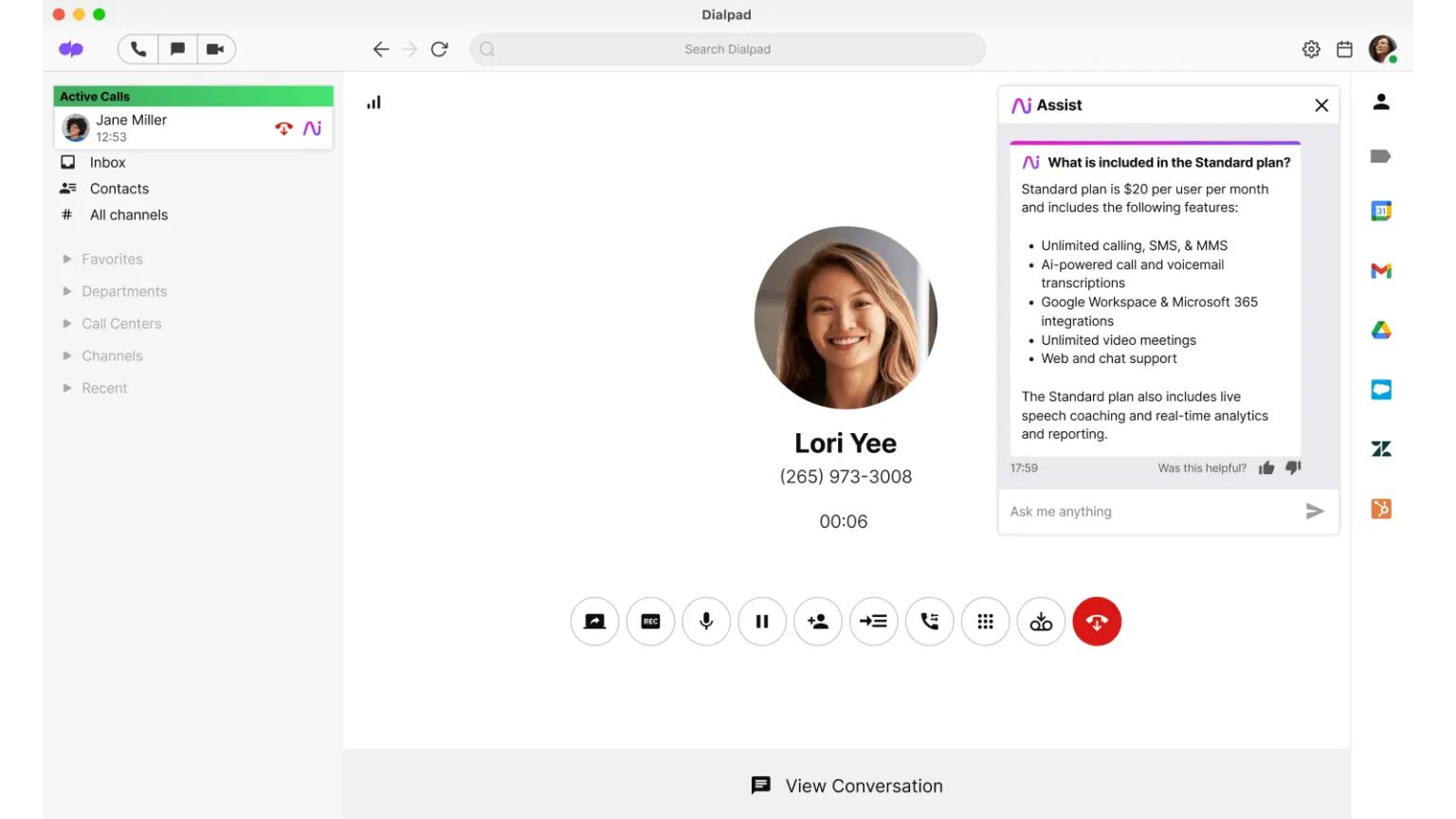Expand the Call Centers section
Screen dimensions: 1456x819
point(120,323)
